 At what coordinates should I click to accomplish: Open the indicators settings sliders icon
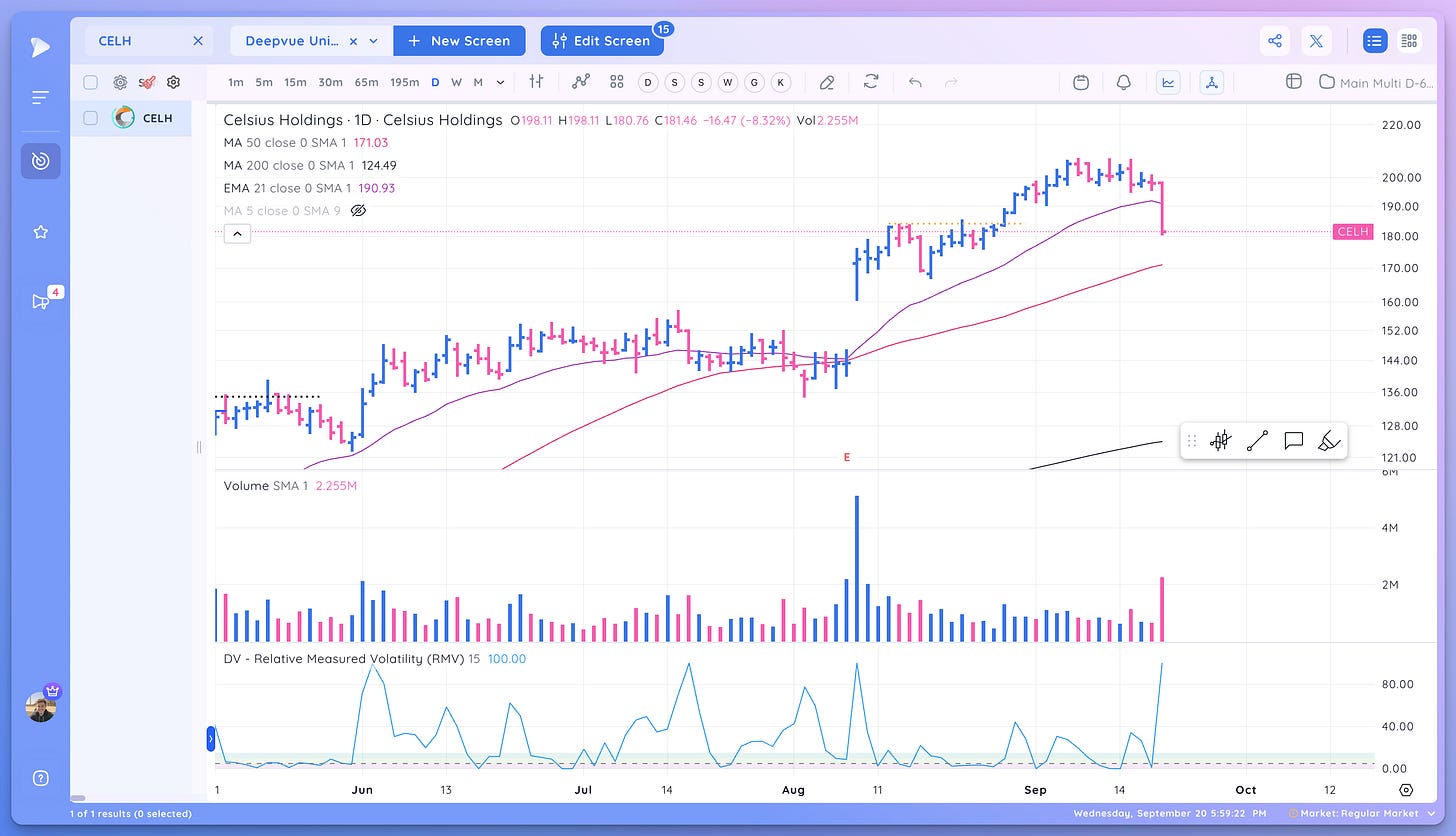coord(537,82)
